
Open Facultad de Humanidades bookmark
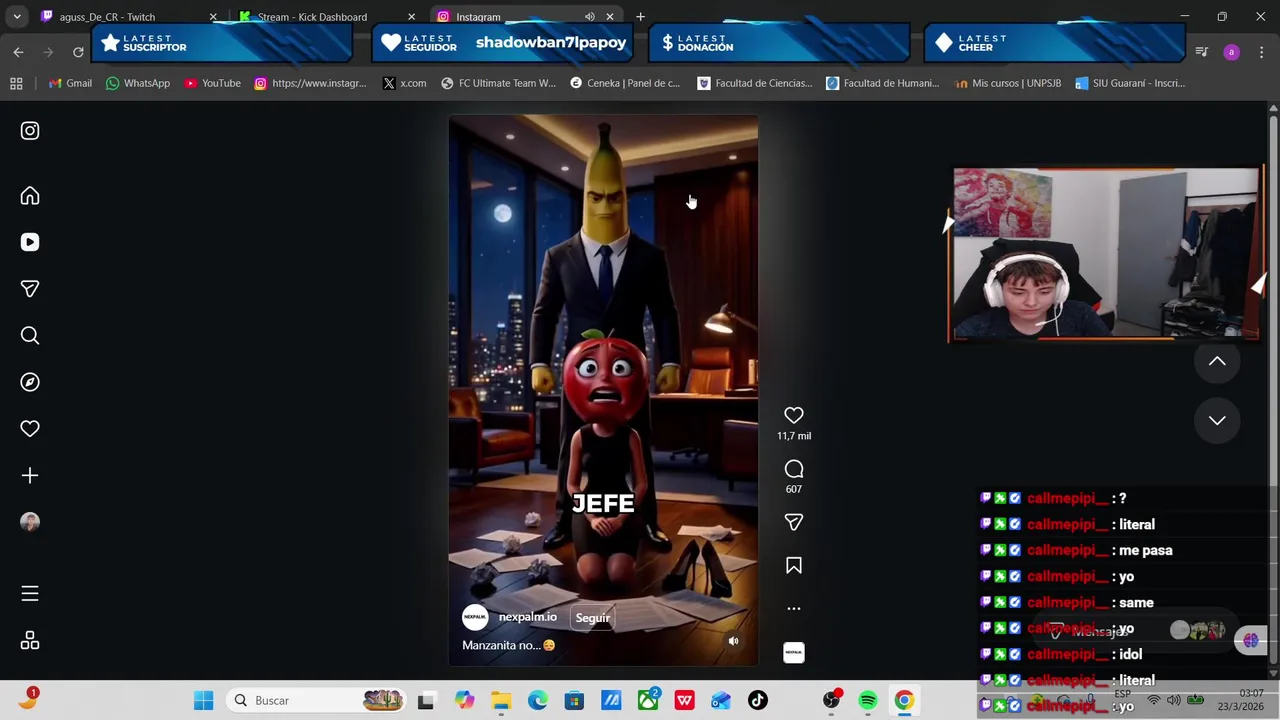(882, 83)
